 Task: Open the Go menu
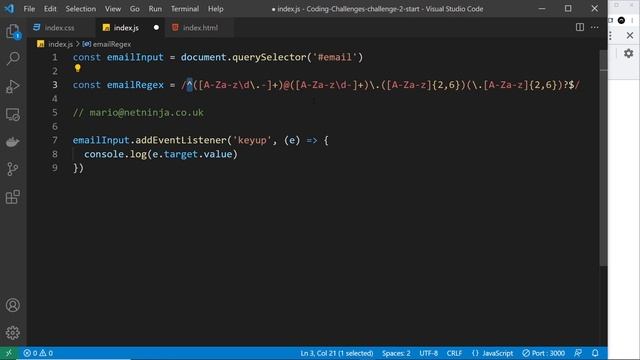pos(134,9)
